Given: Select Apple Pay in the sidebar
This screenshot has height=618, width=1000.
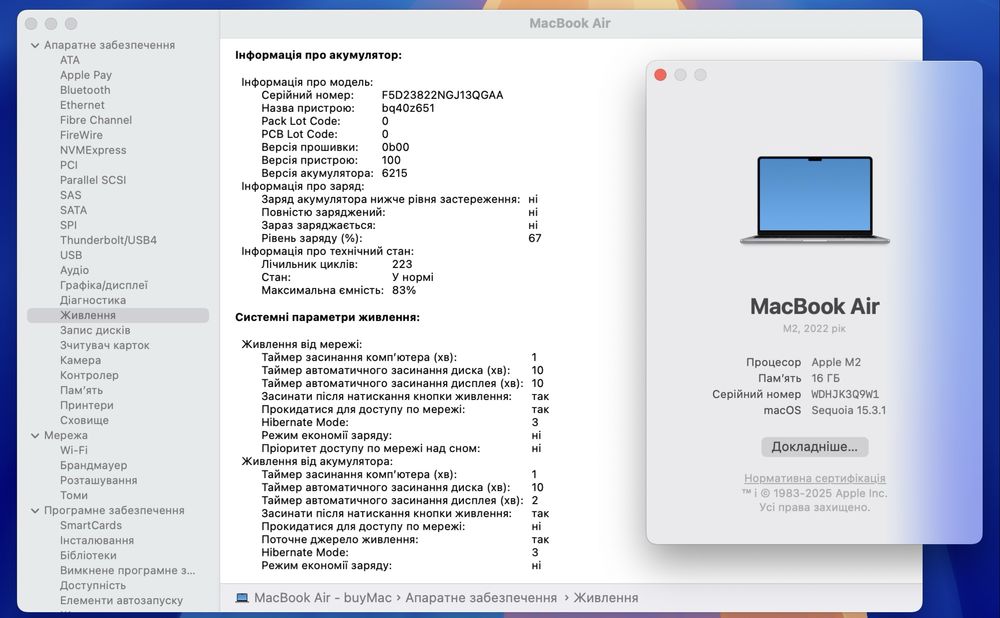Looking at the screenshot, I should (85, 75).
